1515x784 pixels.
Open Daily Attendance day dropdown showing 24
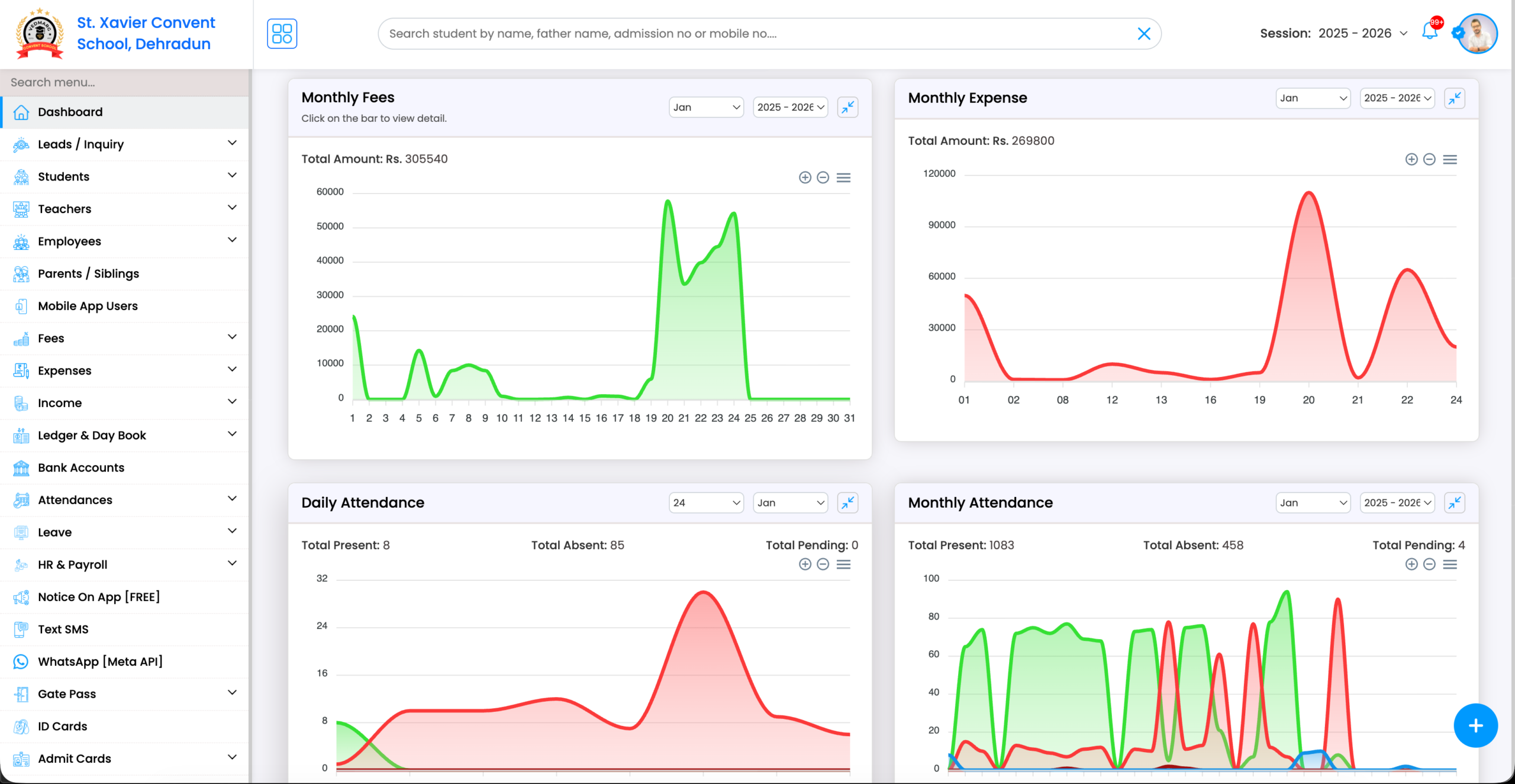click(x=706, y=503)
